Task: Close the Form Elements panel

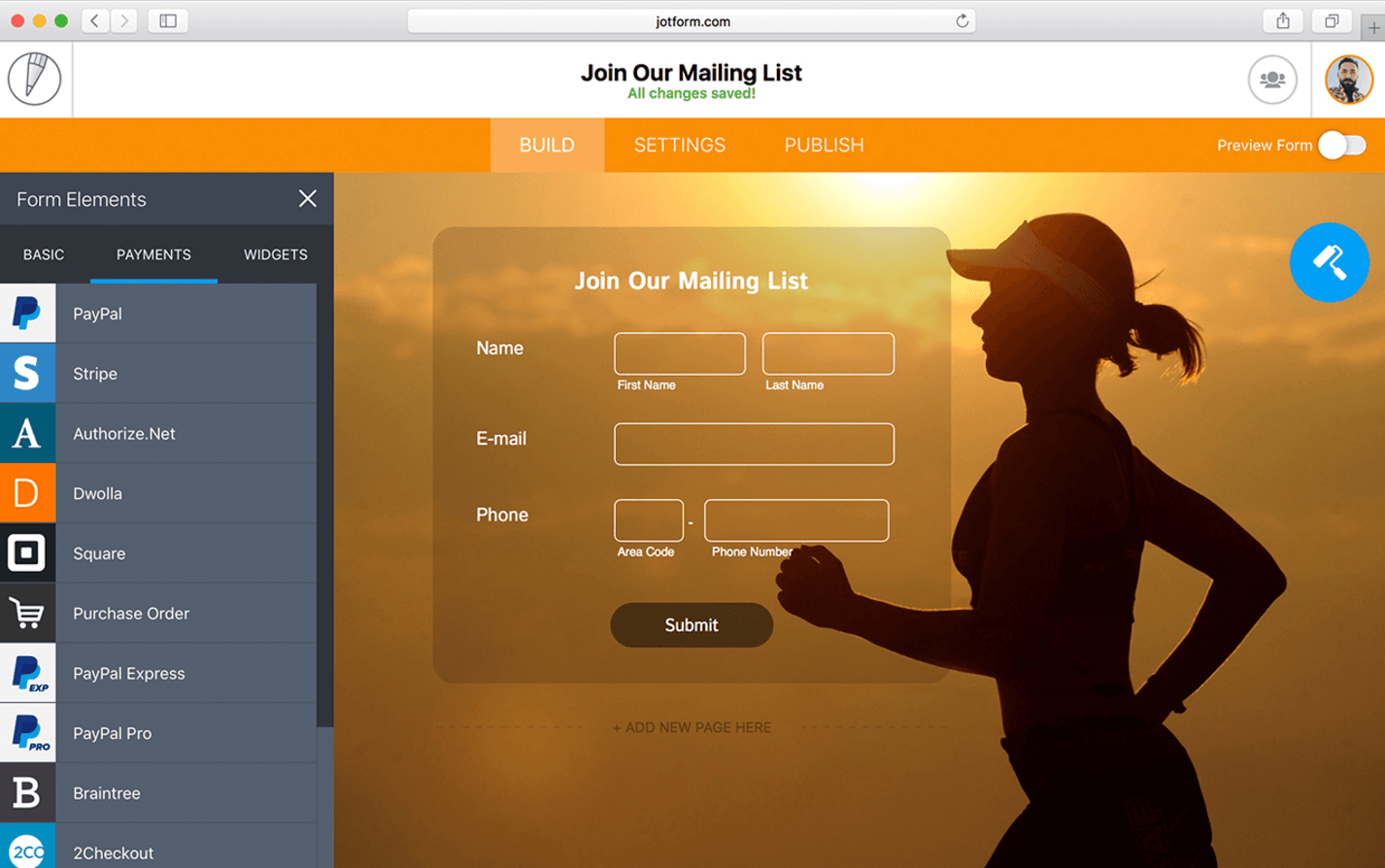Action: coord(308,199)
